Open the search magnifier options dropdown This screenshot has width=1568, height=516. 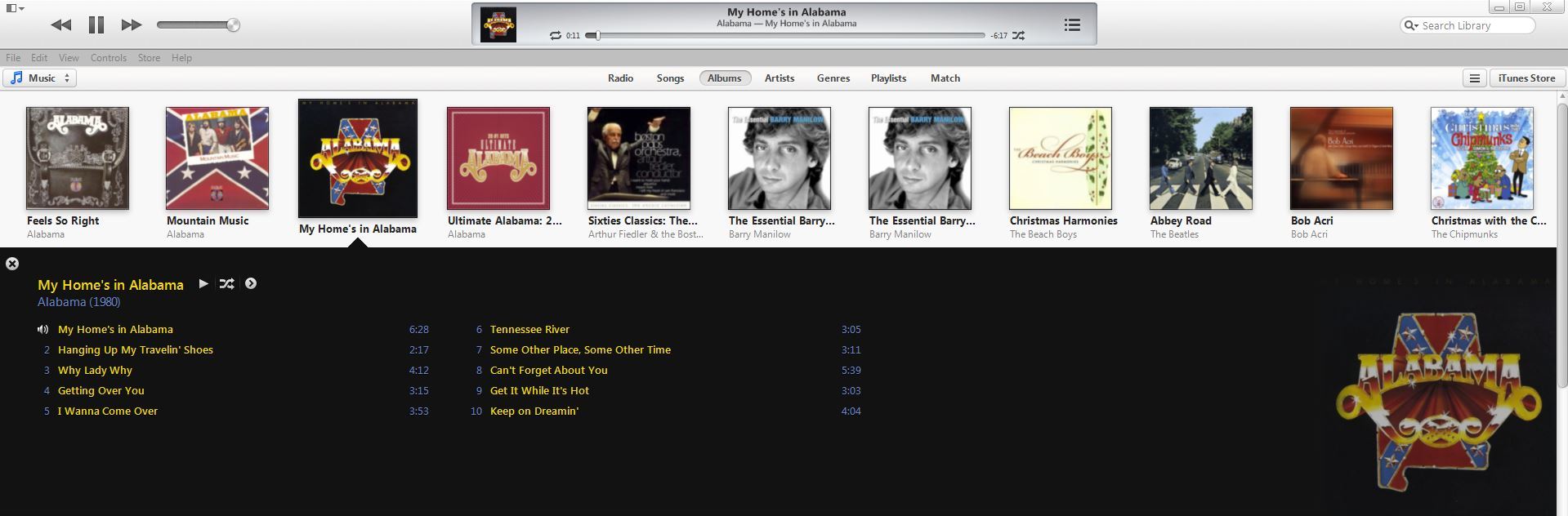[x=1411, y=26]
